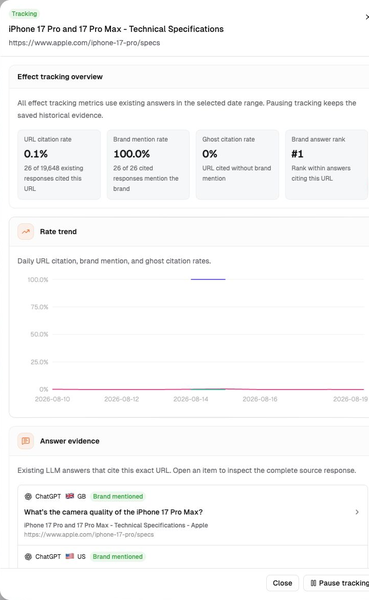Click the 2026-08-10 axis date label
The height and width of the screenshot is (600, 369).
click(x=52, y=399)
